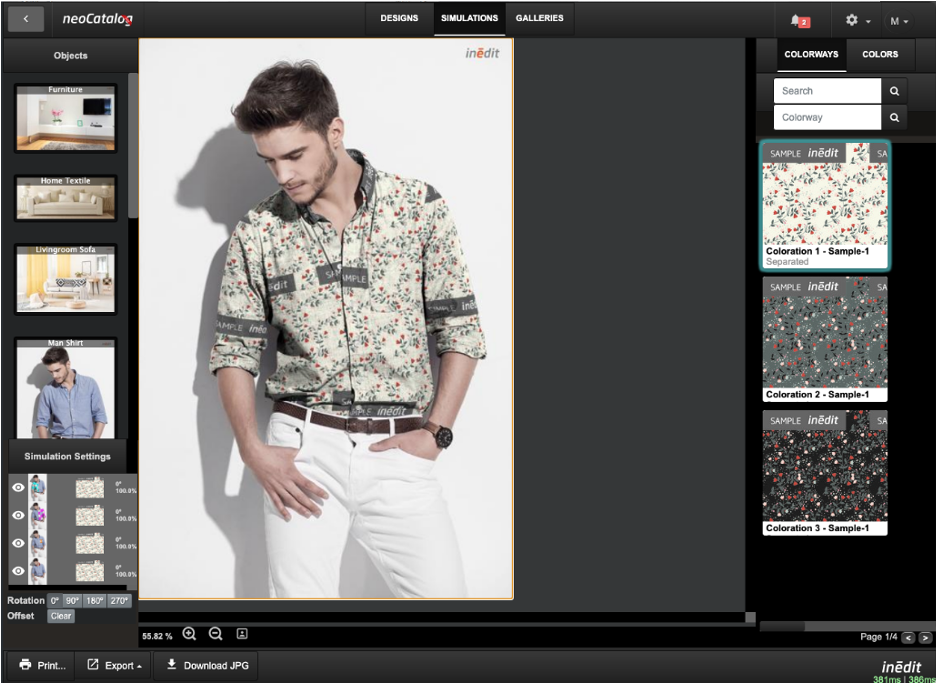Go to previous colorway page
936x683 pixels.
tap(908, 638)
